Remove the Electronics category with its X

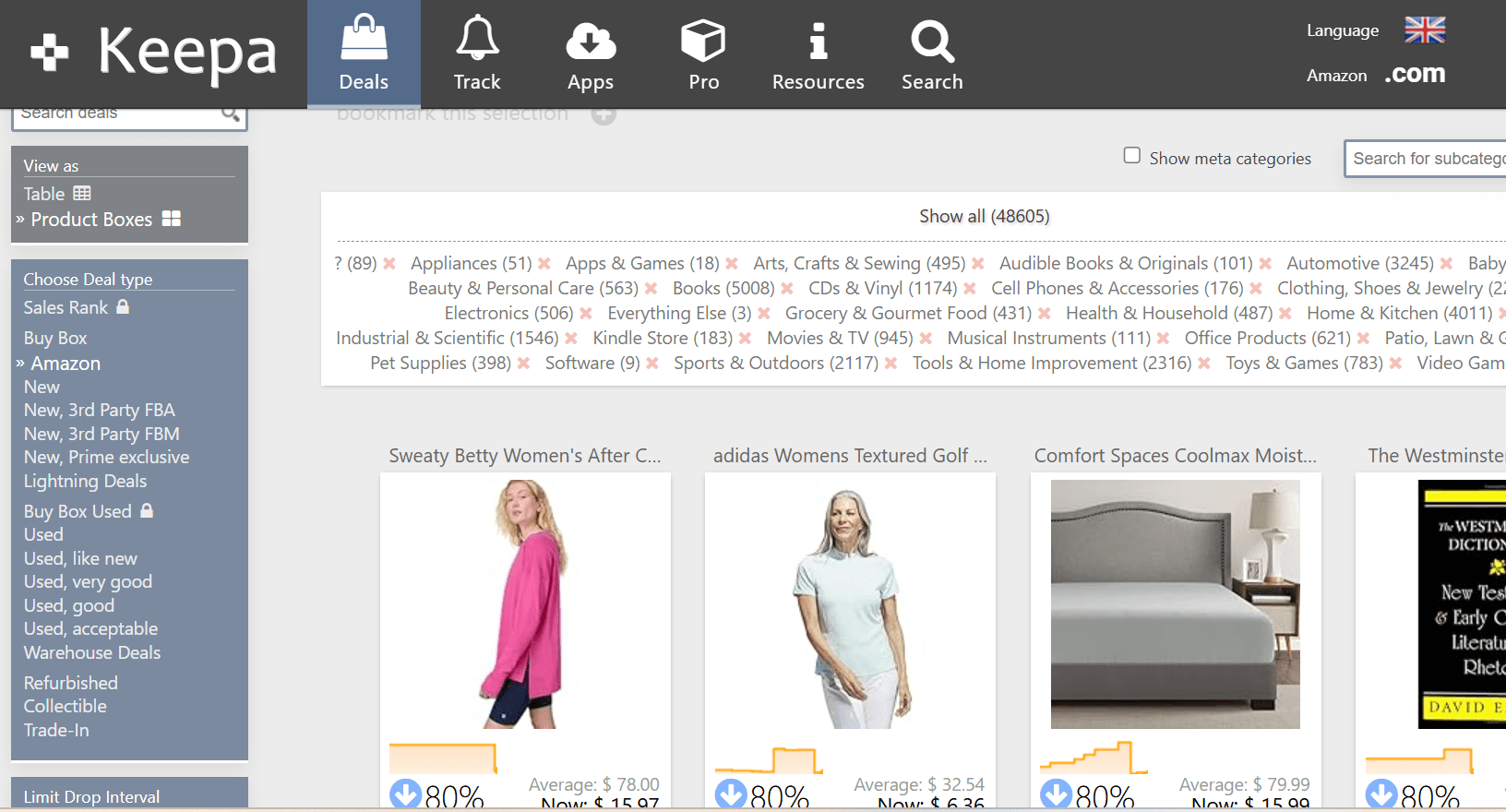(x=586, y=314)
